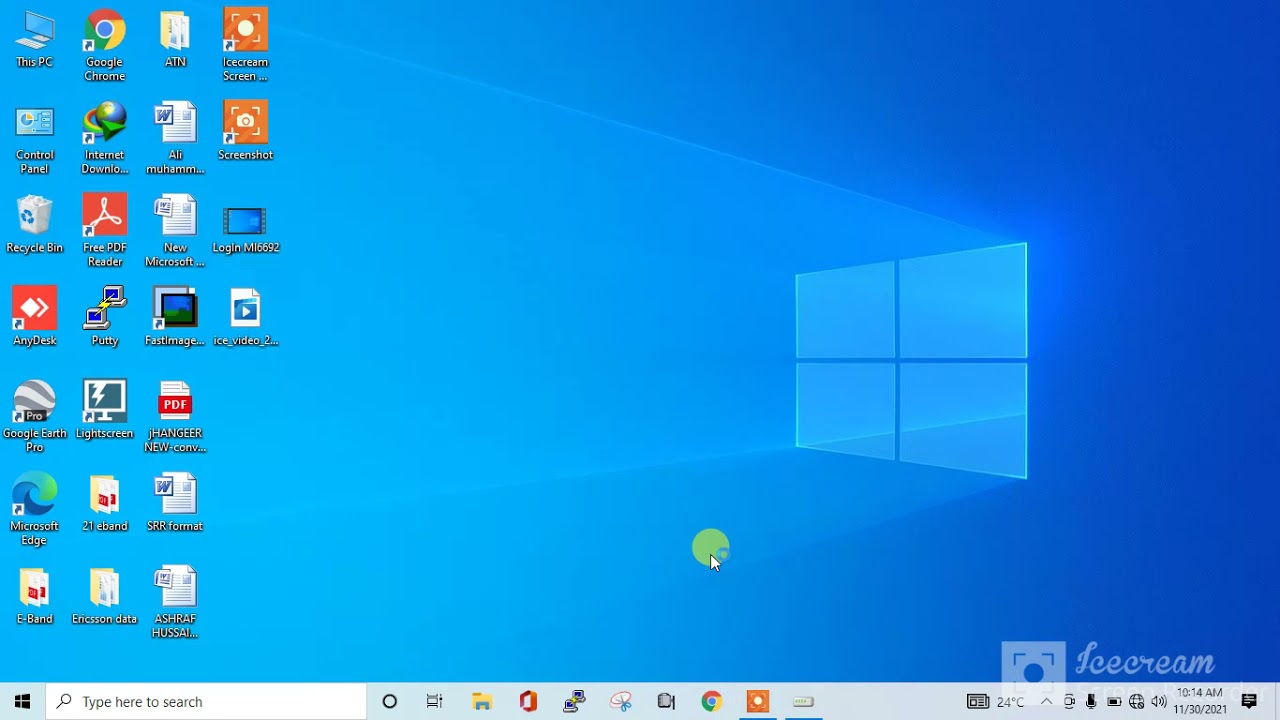Click the microphone tray icon
This screenshot has height=720, width=1280.
click(x=1091, y=702)
